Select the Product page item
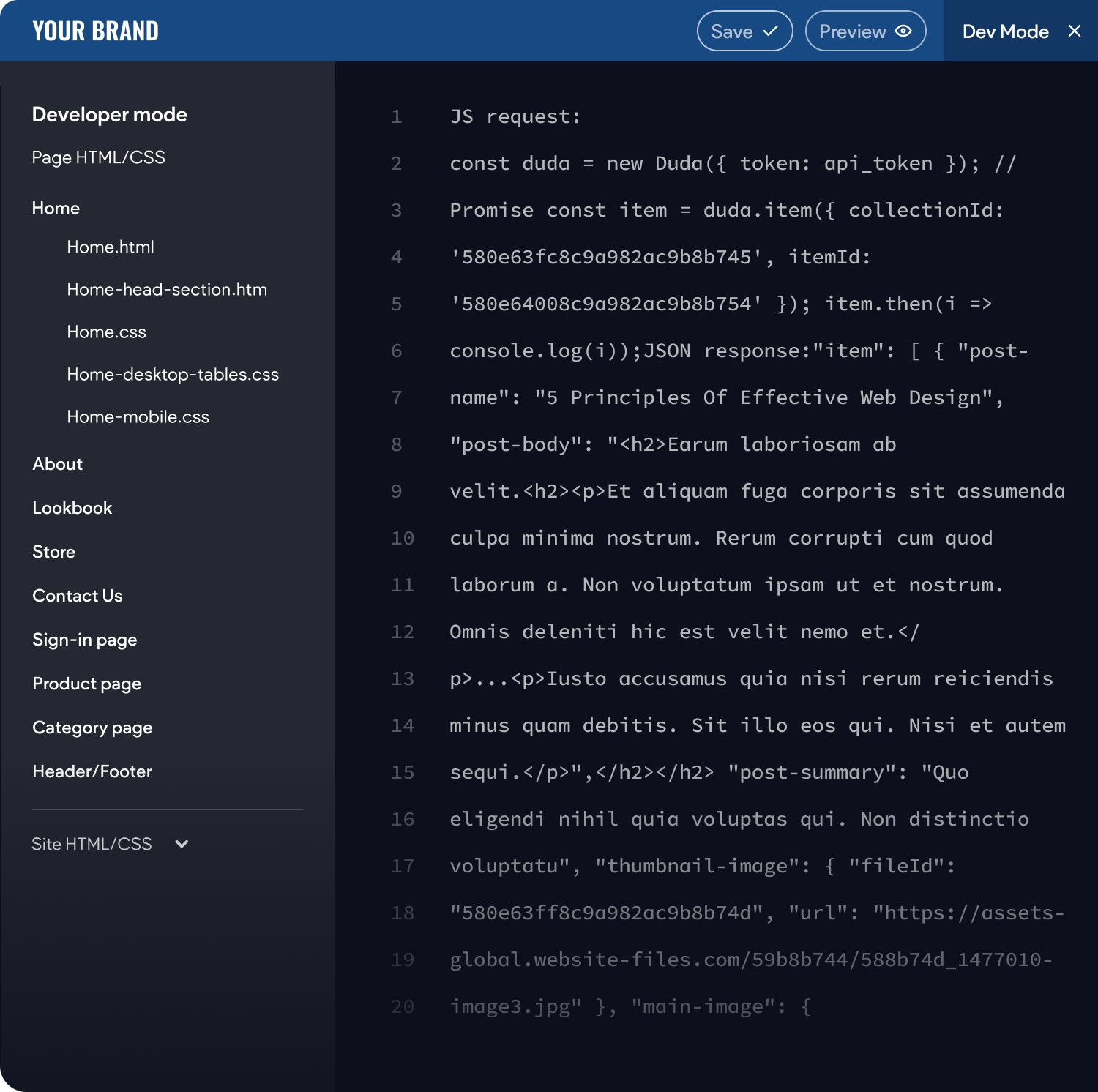 (x=87, y=684)
